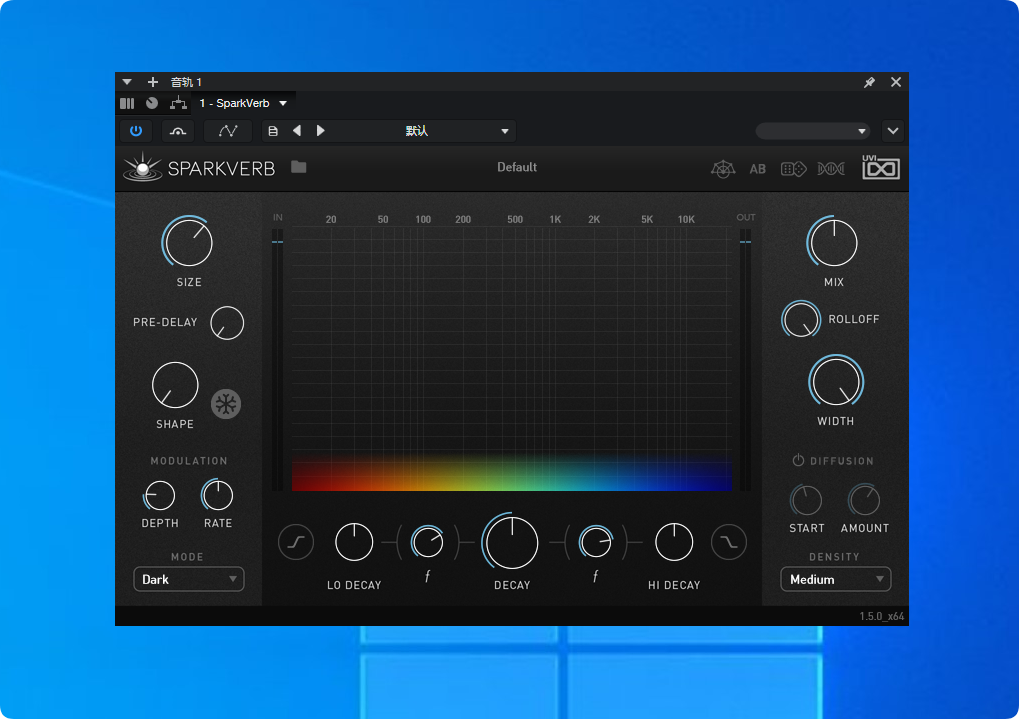Click the WIDTH knob
This screenshot has width=1019, height=719.
(x=836, y=382)
